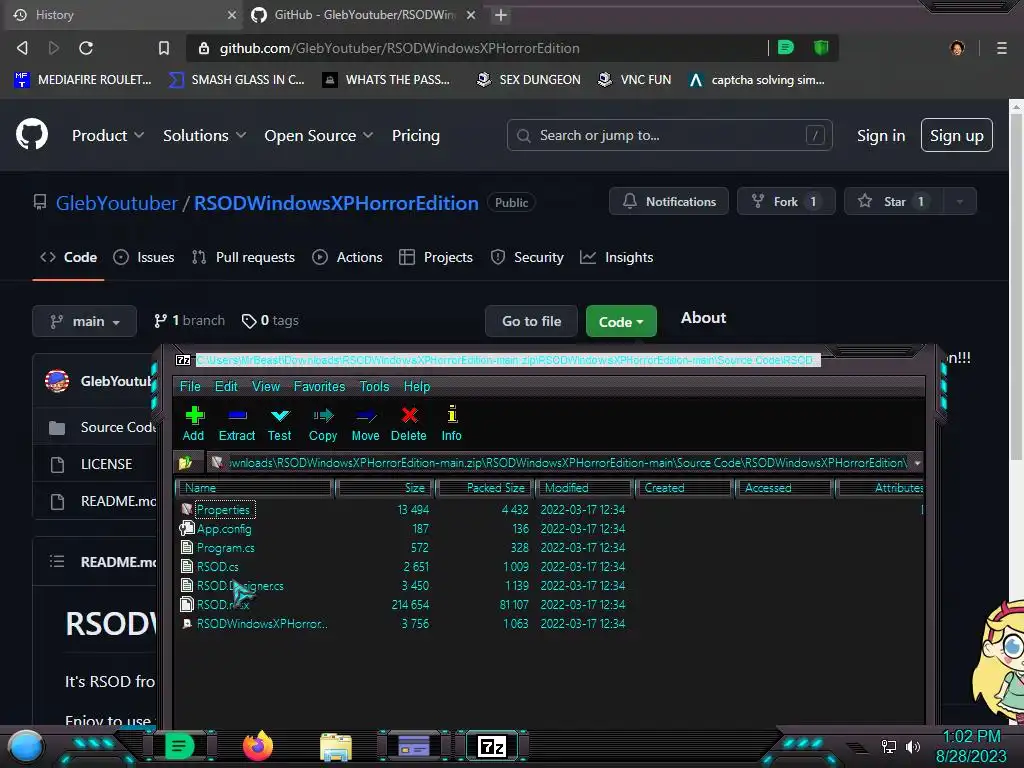Click the Start orb button

point(26,747)
